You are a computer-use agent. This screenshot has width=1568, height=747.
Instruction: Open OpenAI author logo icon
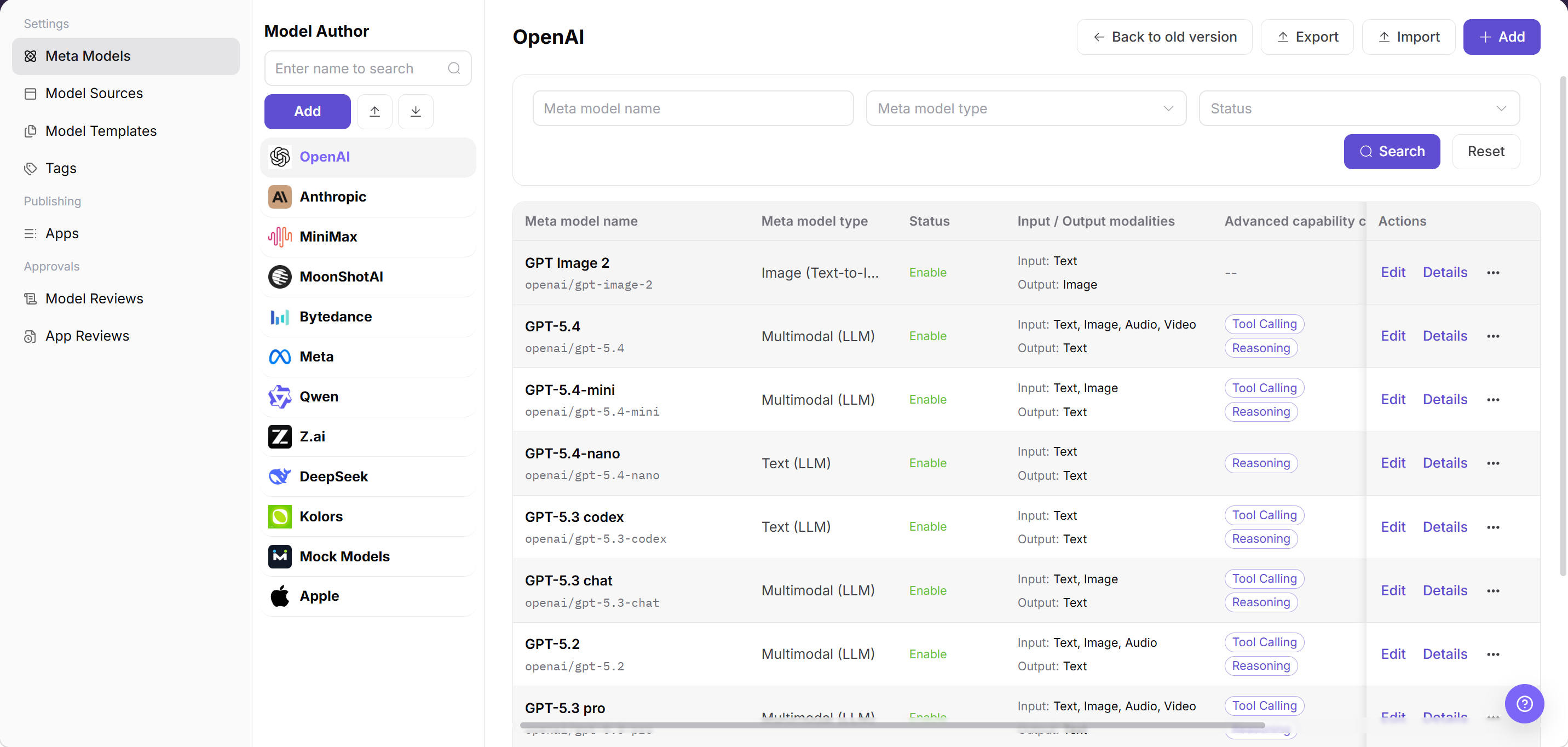(x=279, y=157)
